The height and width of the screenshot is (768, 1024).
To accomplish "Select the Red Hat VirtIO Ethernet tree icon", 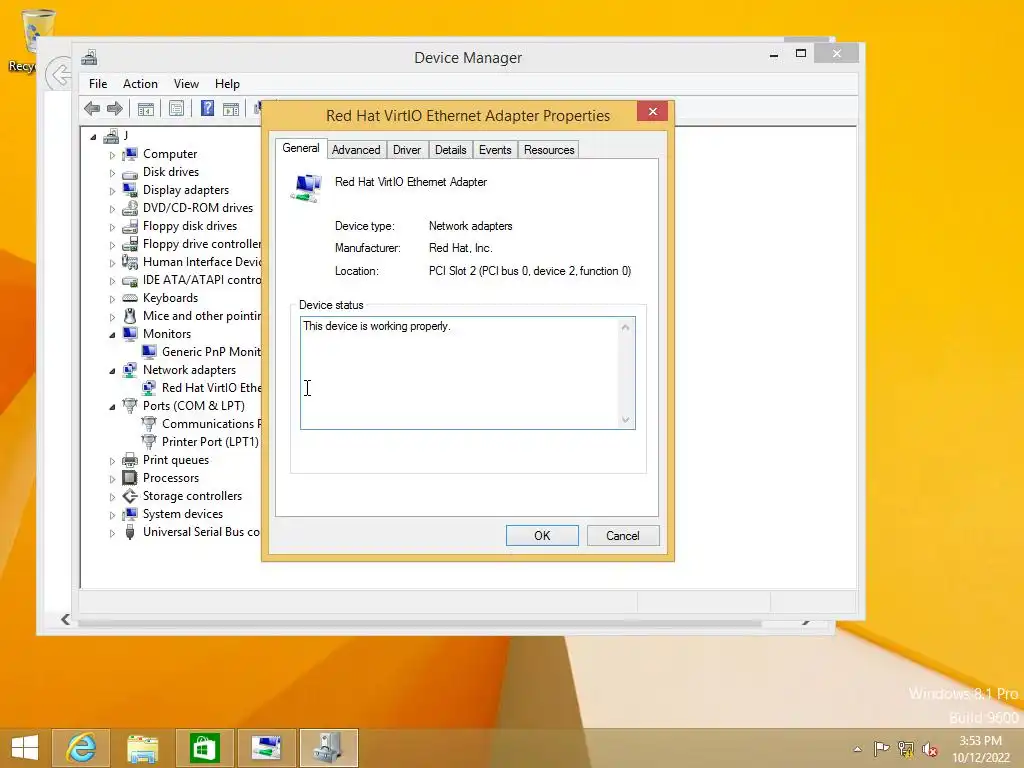I will click(149, 388).
